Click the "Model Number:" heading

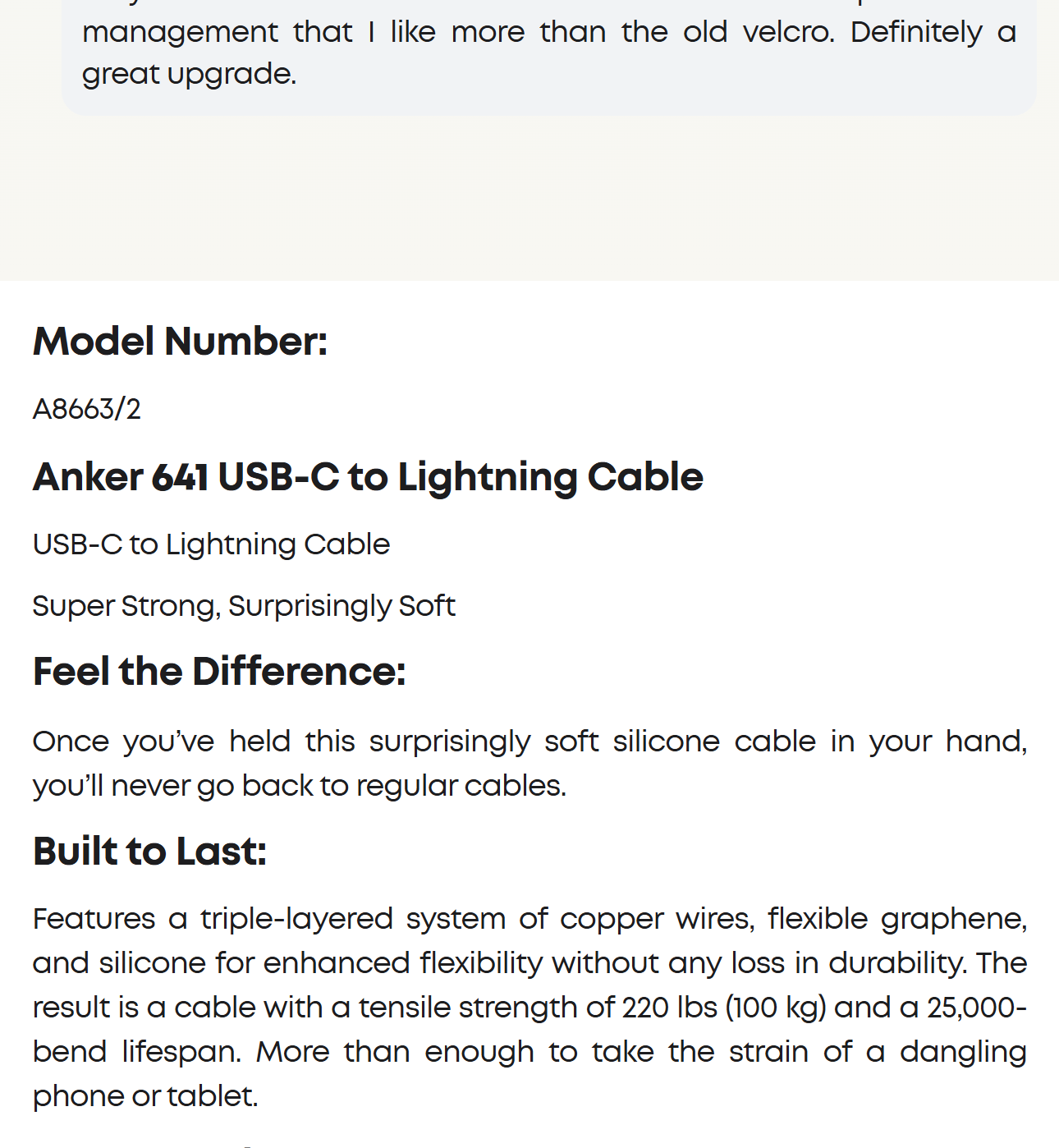tap(180, 342)
